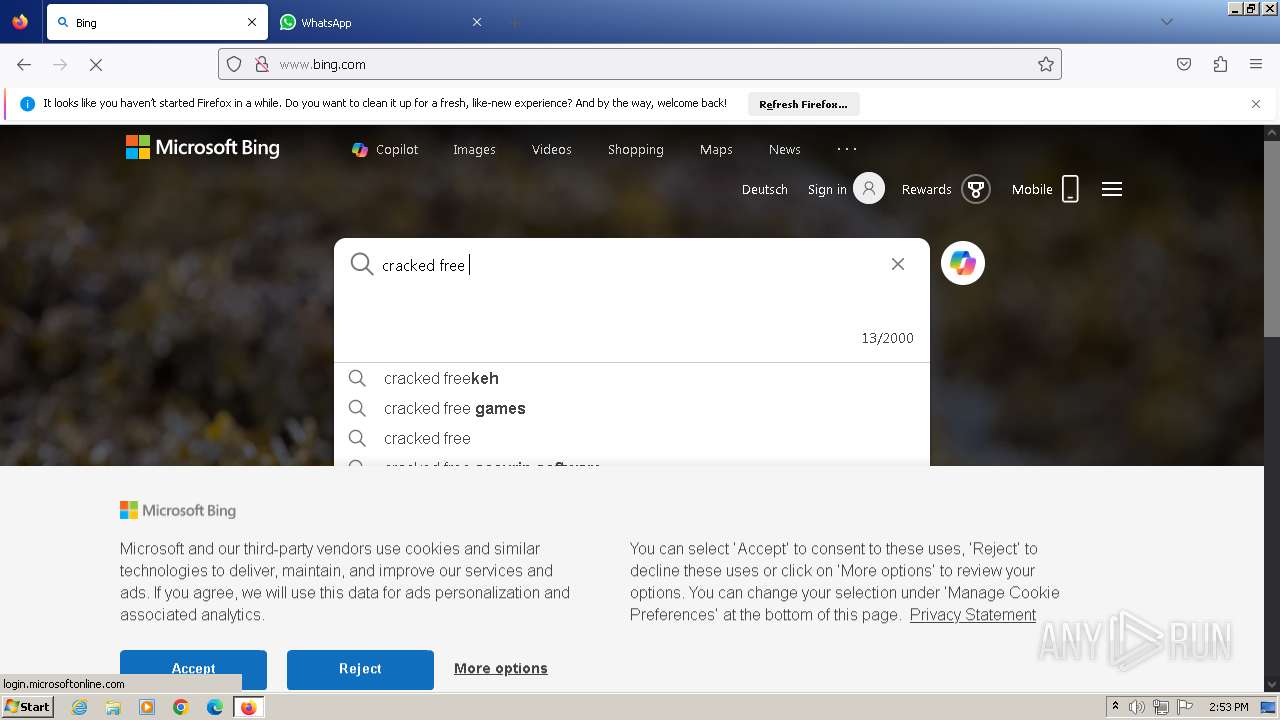Switch to the WhatsApp tab

coord(380,22)
